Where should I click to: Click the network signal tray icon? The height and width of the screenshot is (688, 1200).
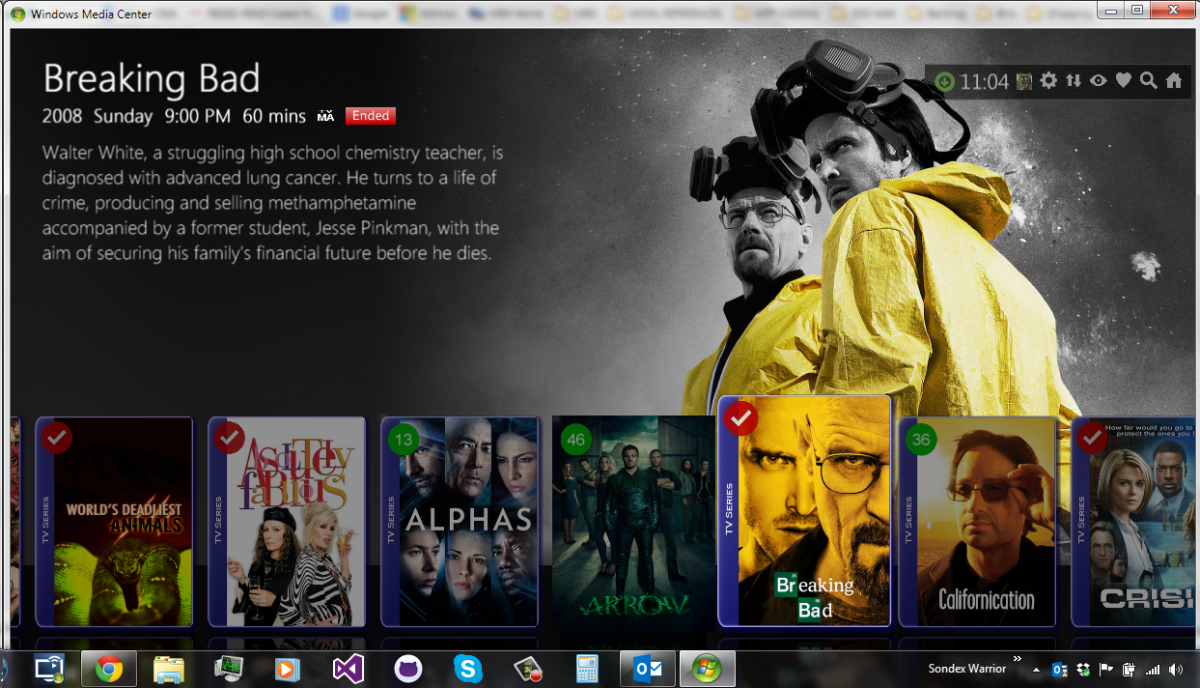click(x=1152, y=669)
